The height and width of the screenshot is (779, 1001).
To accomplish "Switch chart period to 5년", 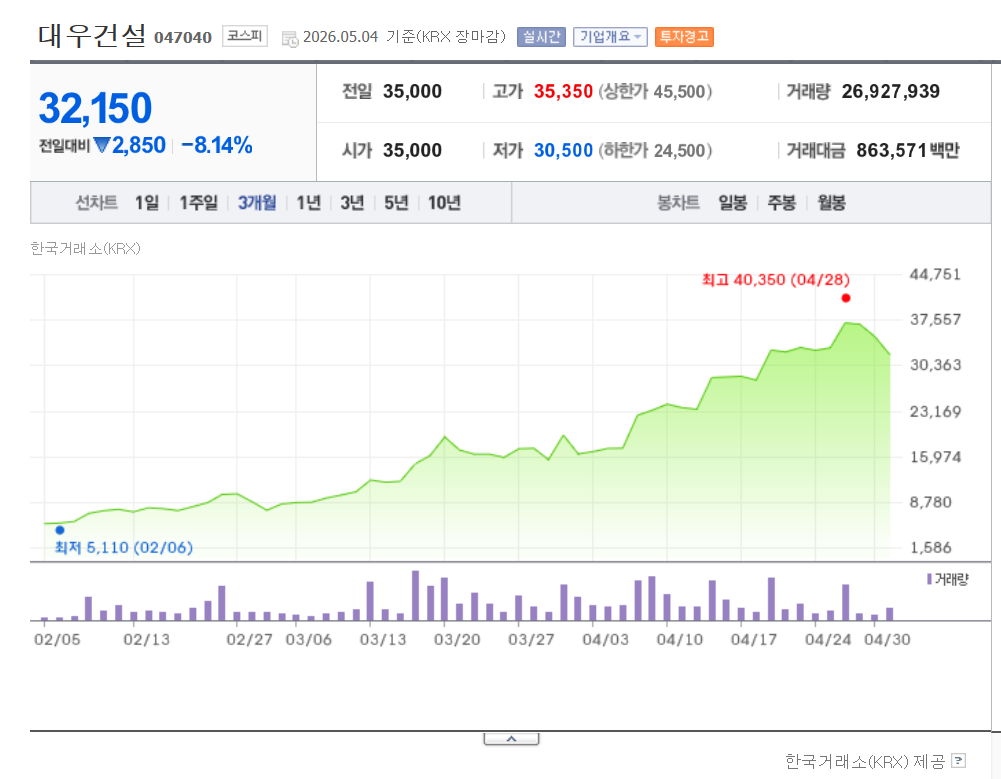I will pyautogui.click(x=396, y=203).
